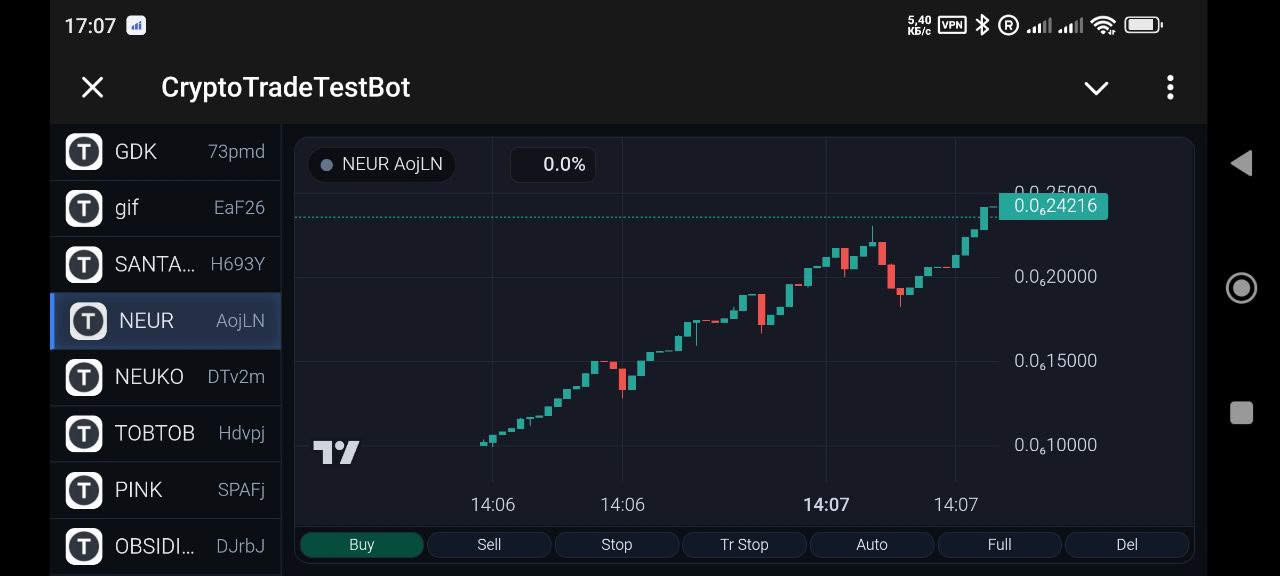Click the Tr Stop button
The width and height of the screenshot is (1280, 576).
click(x=744, y=544)
